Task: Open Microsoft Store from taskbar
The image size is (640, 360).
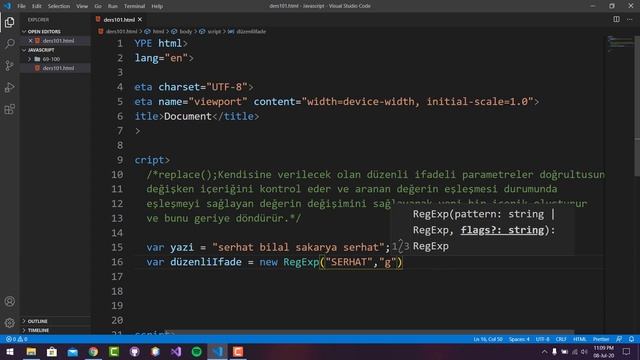Action: click(52, 351)
